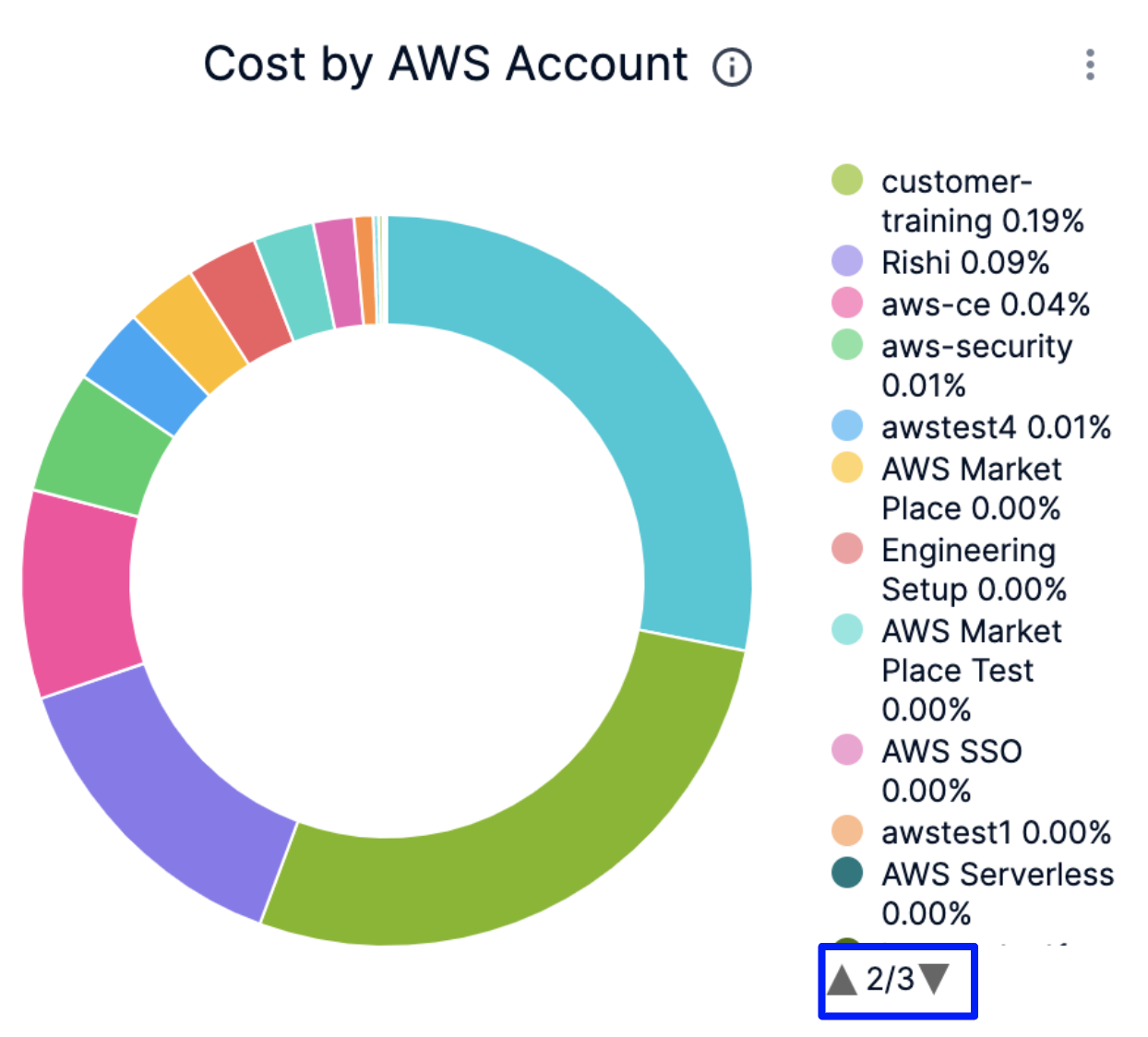Click the magenta pink donut slice
This screenshot has height=1037, width=1148.
[78, 595]
